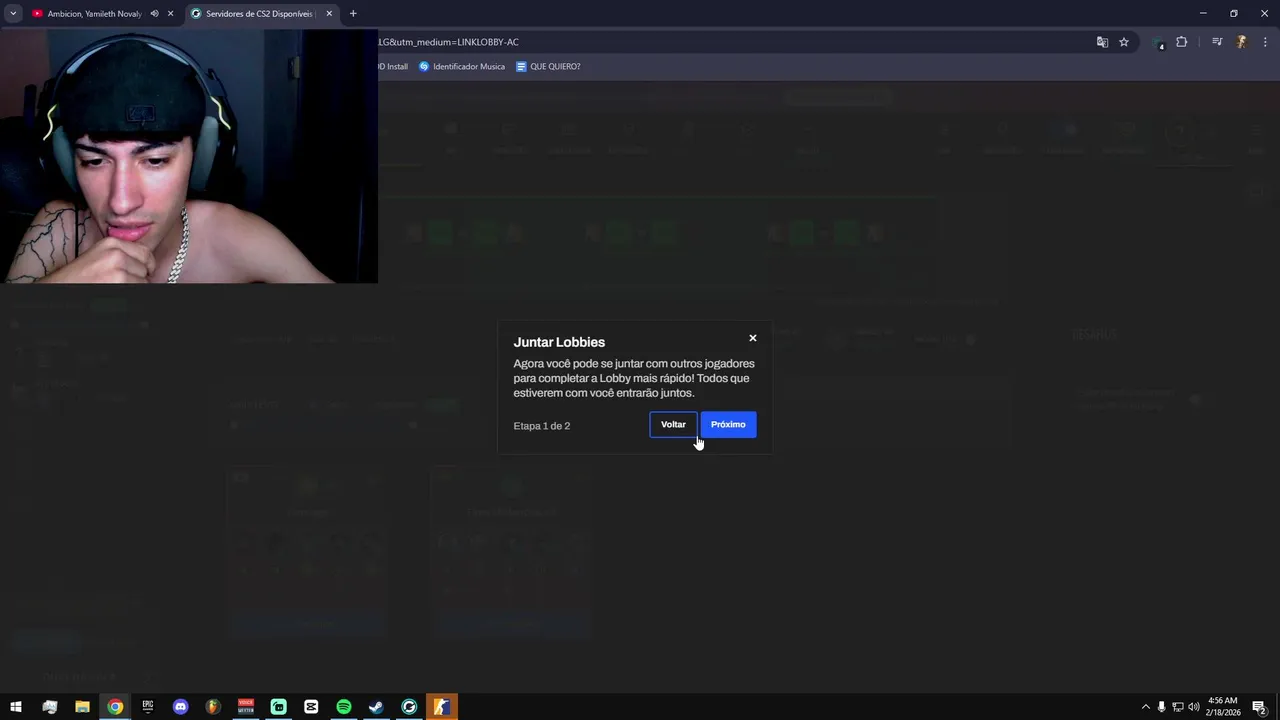Image resolution: width=1280 pixels, height=720 pixels.
Task: Open the Windows Start menu
Action: (16, 707)
